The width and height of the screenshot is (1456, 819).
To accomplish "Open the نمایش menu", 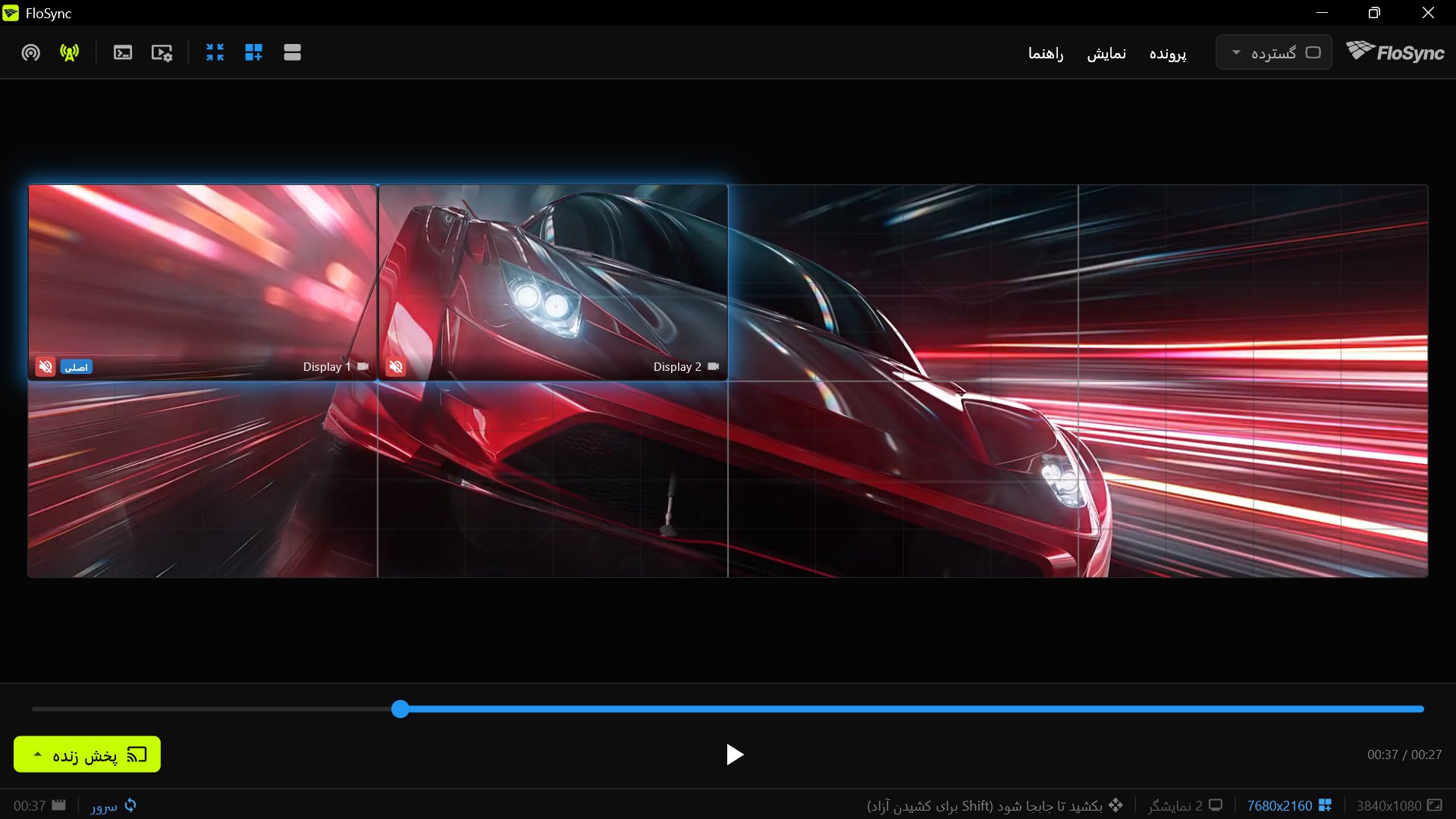I will [1106, 53].
